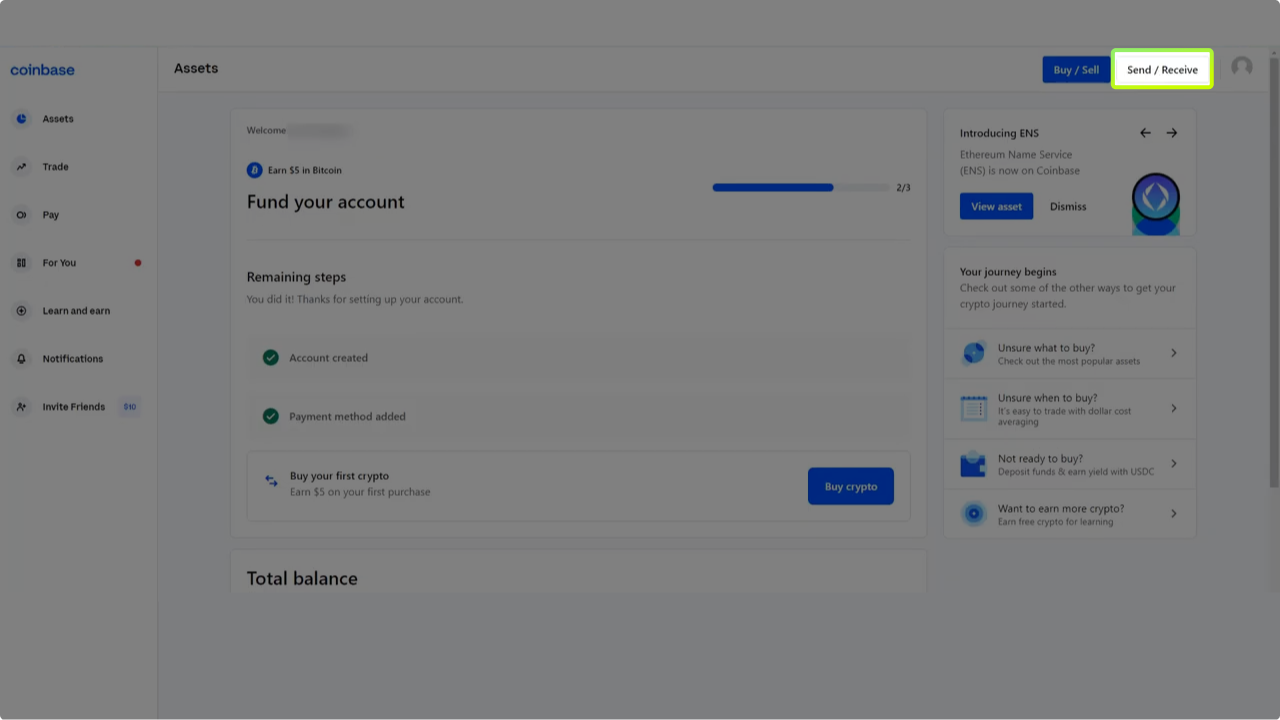Click the pie chart icon for Unsure what to buy
Viewport: 1280px width, 720px height.
pyautogui.click(x=974, y=353)
